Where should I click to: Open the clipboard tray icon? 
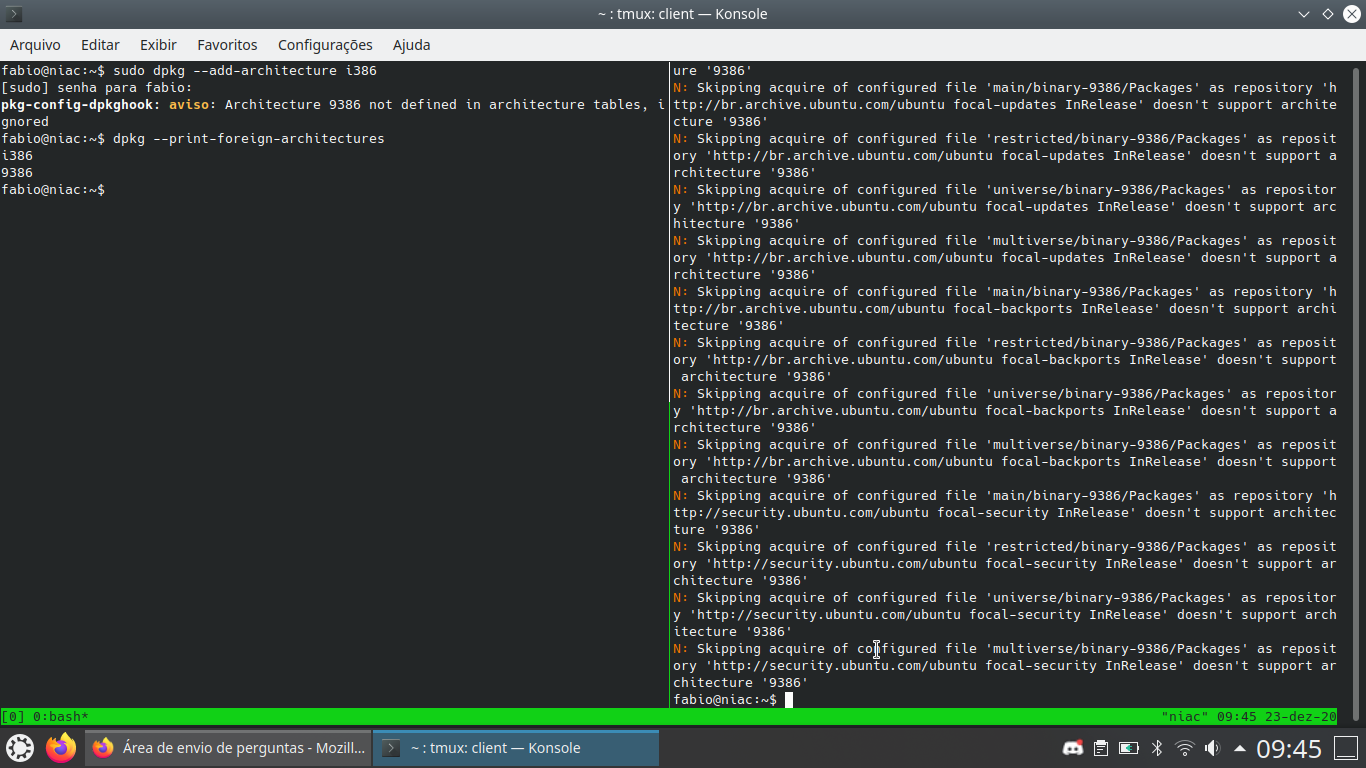1100,748
